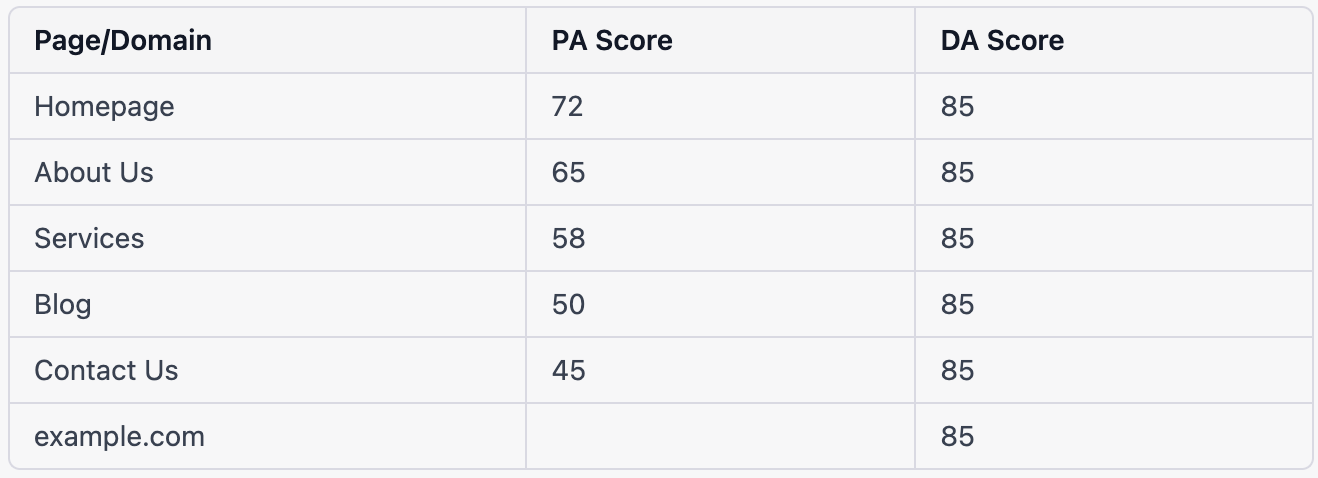Image resolution: width=1318 pixels, height=478 pixels.
Task: Click the PA score 72 for Homepage
Action: (567, 107)
